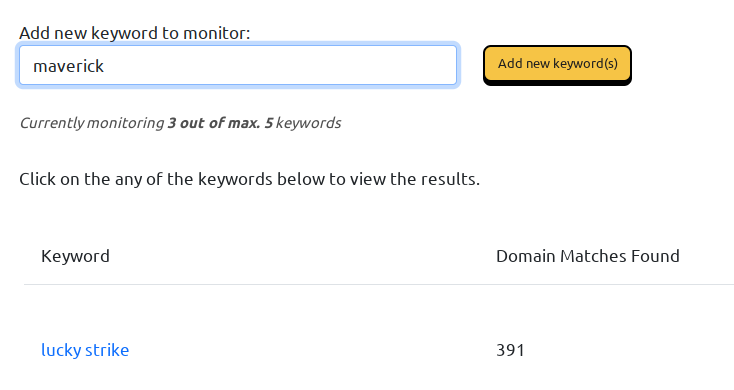Click the Add new keyword(s) button
This screenshot has height=390, width=734.
coord(557,64)
